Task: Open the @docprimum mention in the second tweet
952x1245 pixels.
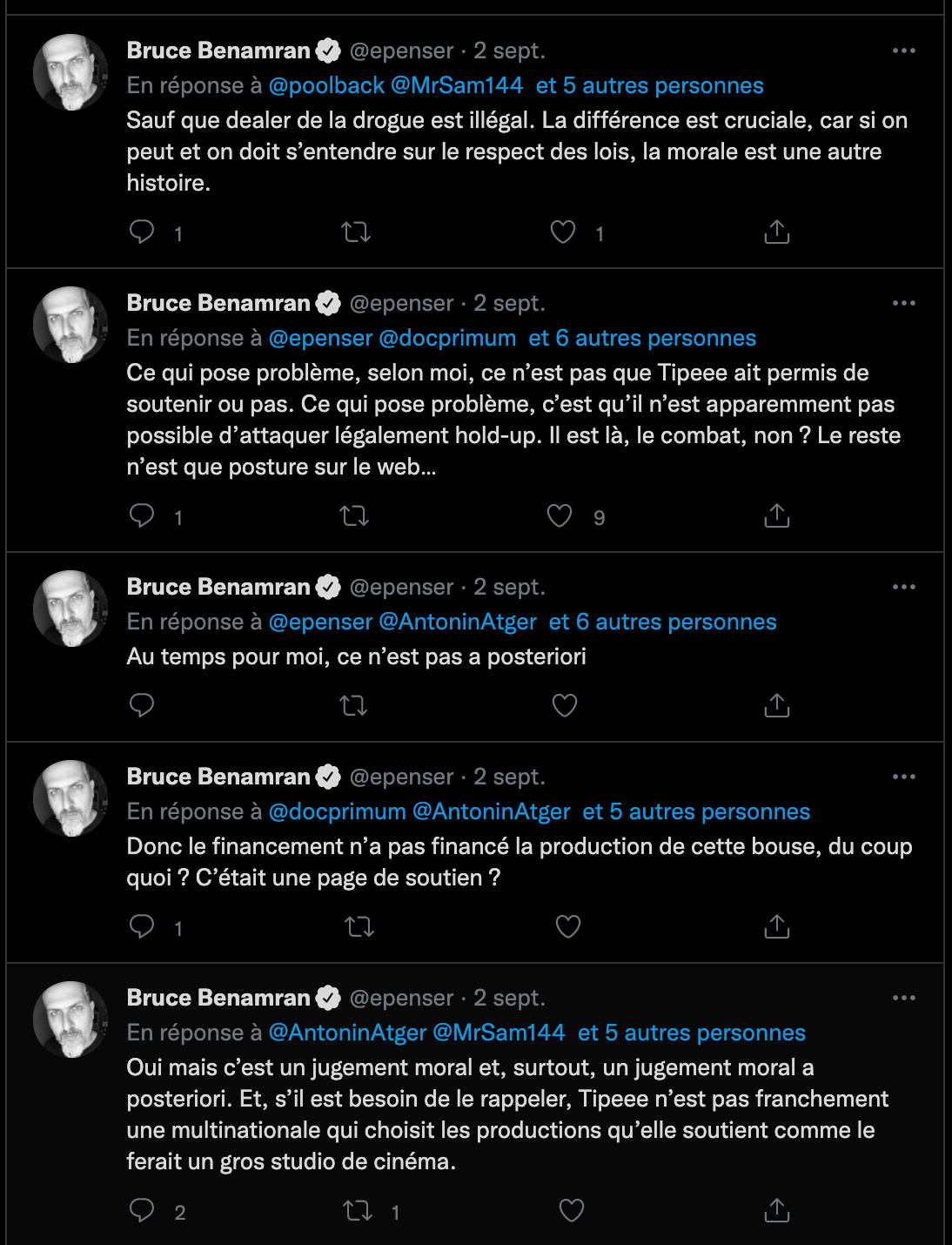Action: click(448, 338)
